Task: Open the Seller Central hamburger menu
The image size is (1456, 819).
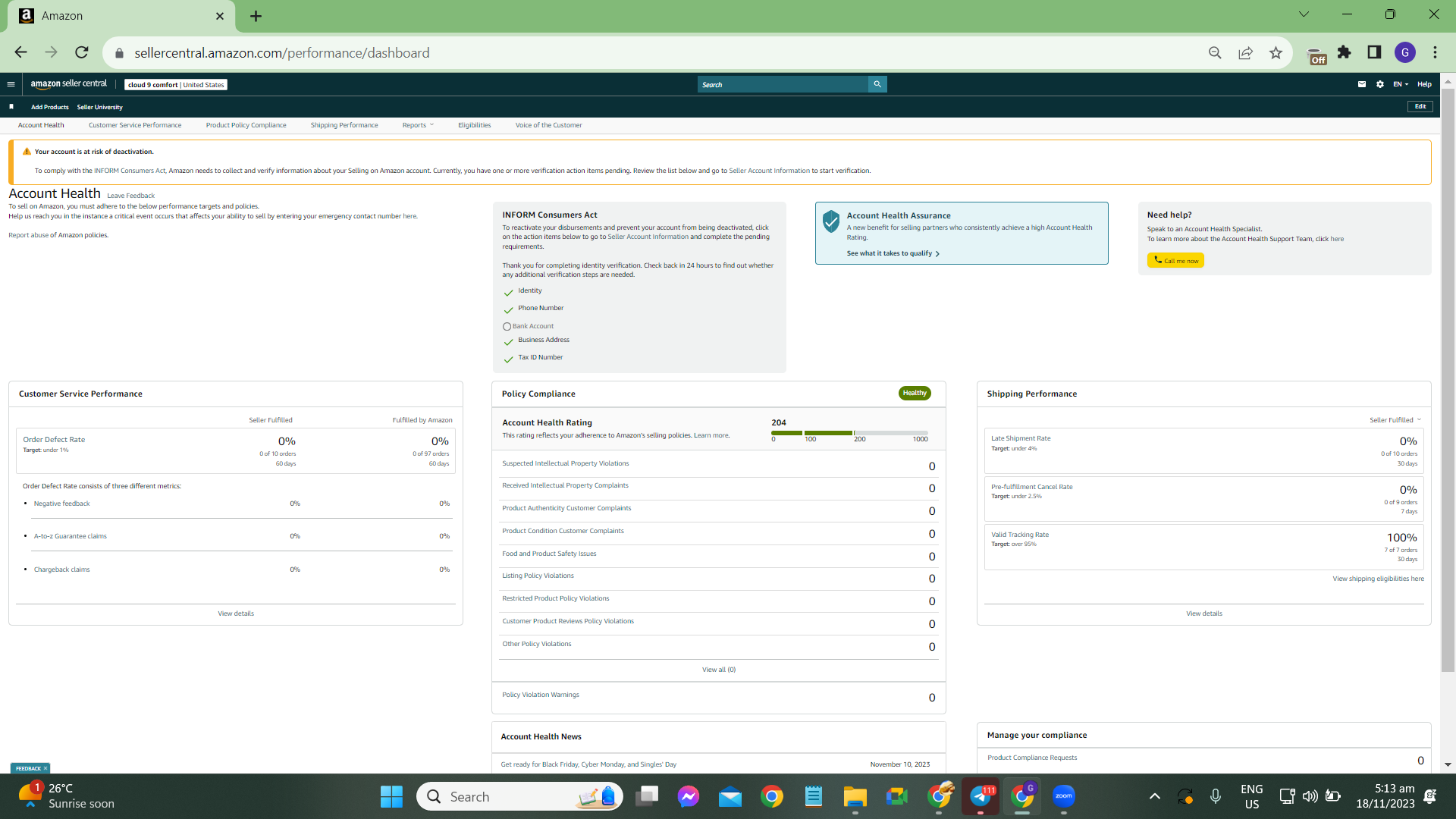Action: click(x=11, y=84)
